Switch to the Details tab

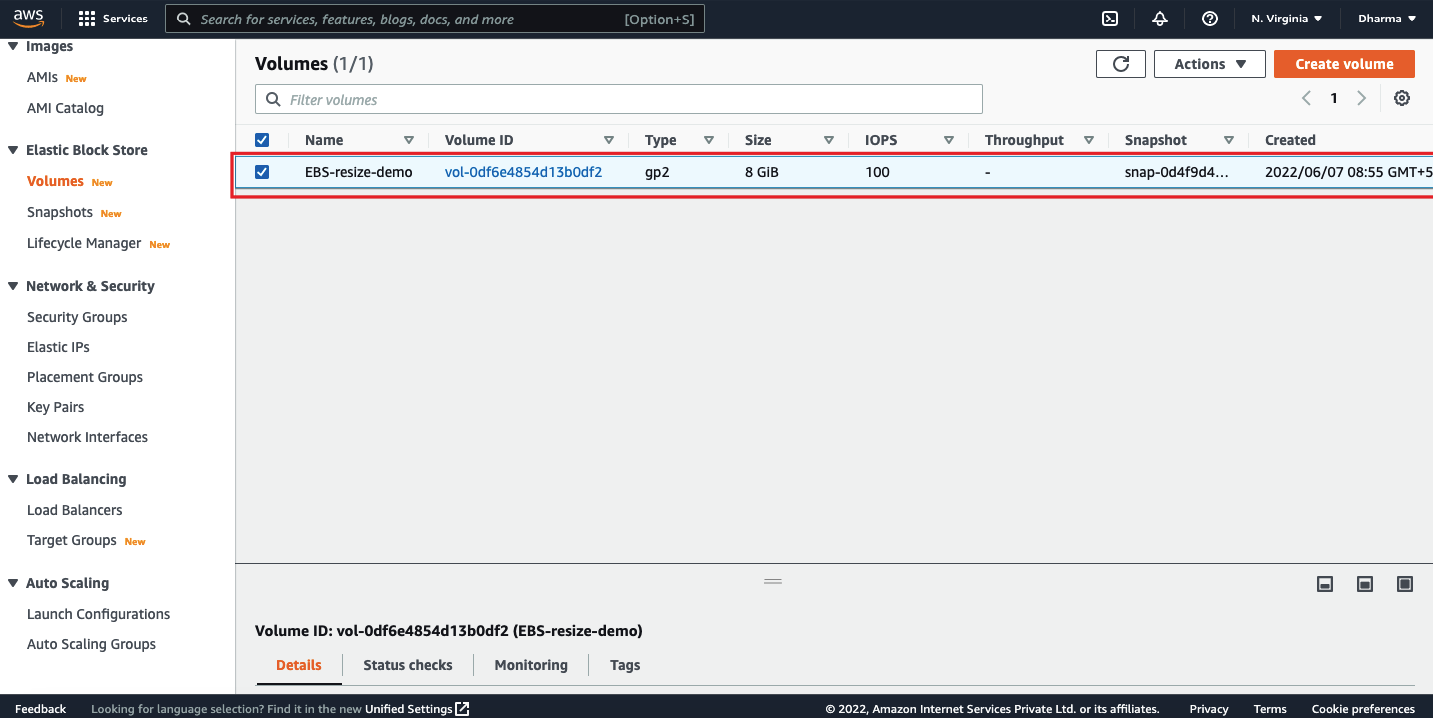299,665
